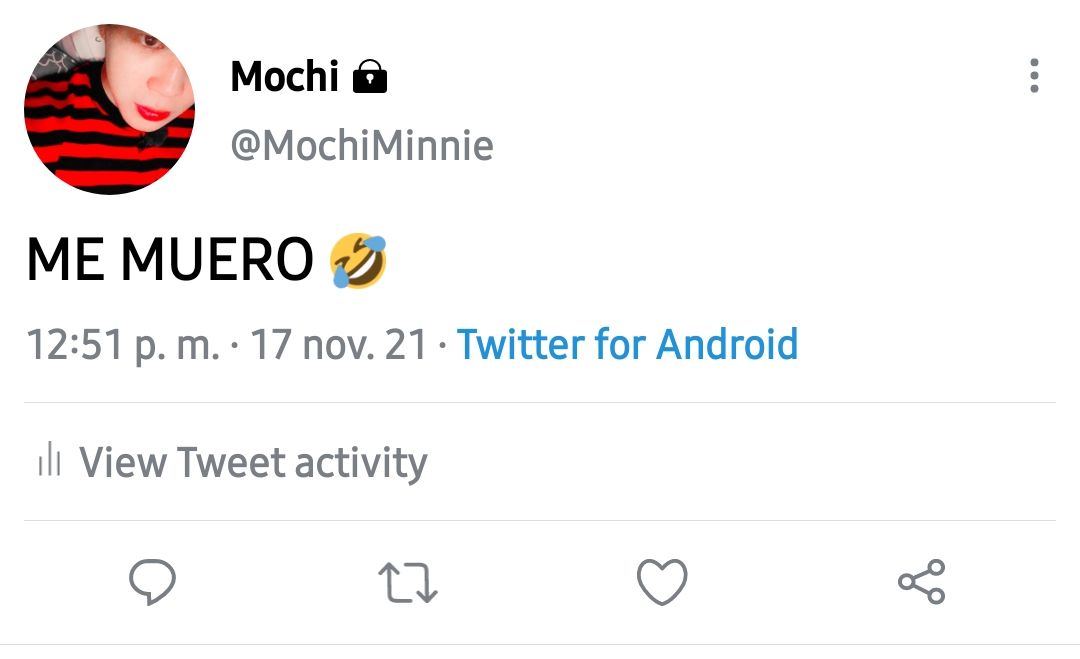1080x659 pixels.
Task: Click the display name Mochi
Action: pos(284,76)
